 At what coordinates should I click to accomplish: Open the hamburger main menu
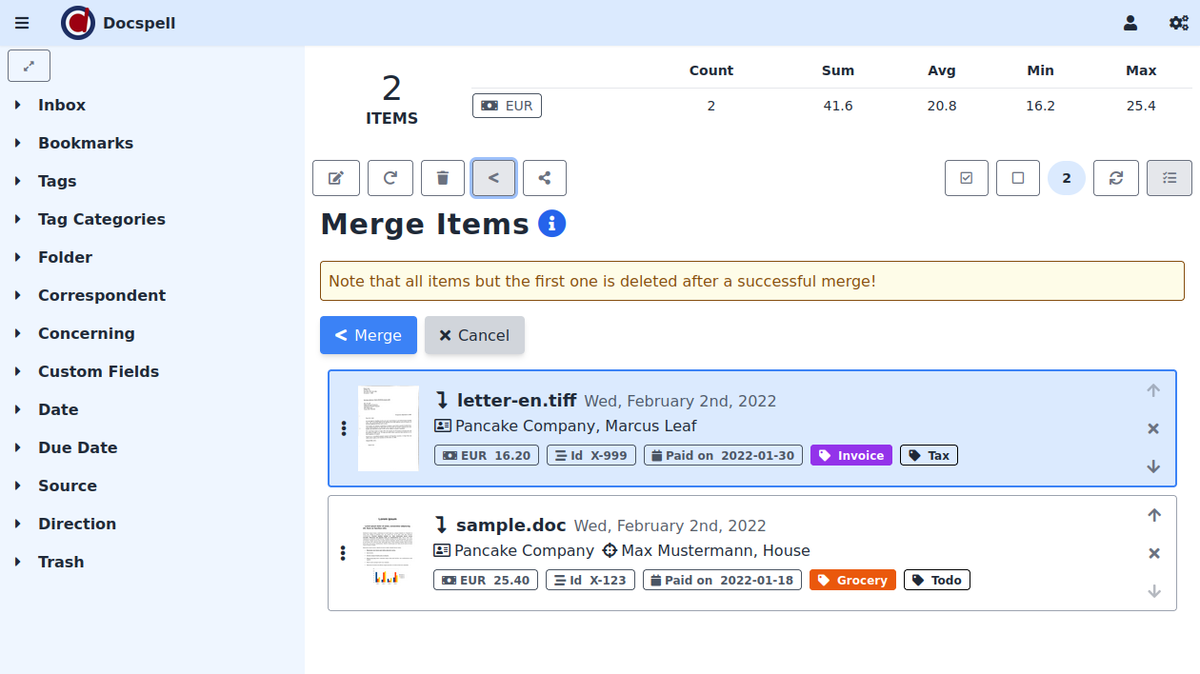(x=22, y=23)
